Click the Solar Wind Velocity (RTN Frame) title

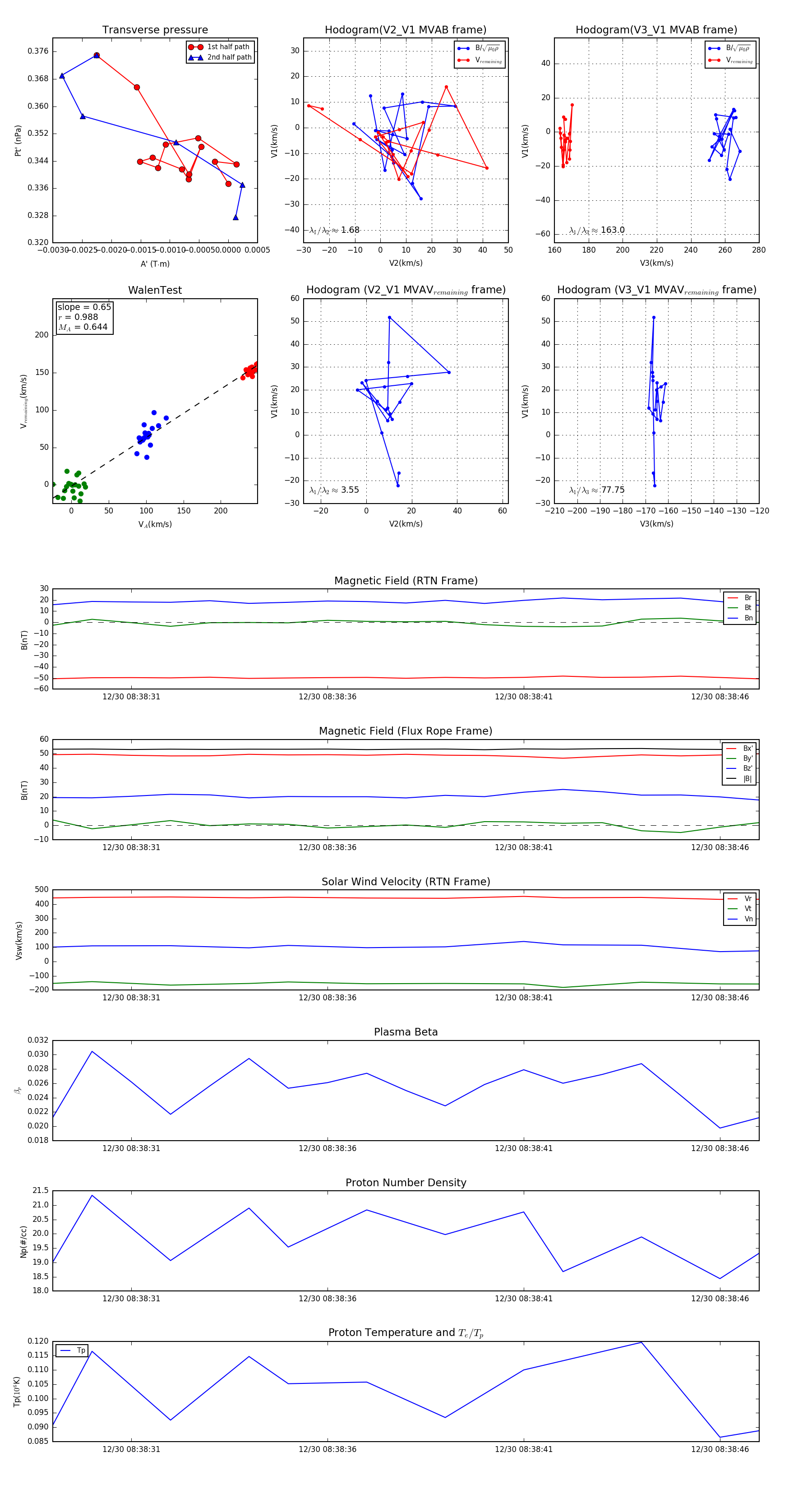tap(406, 882)
